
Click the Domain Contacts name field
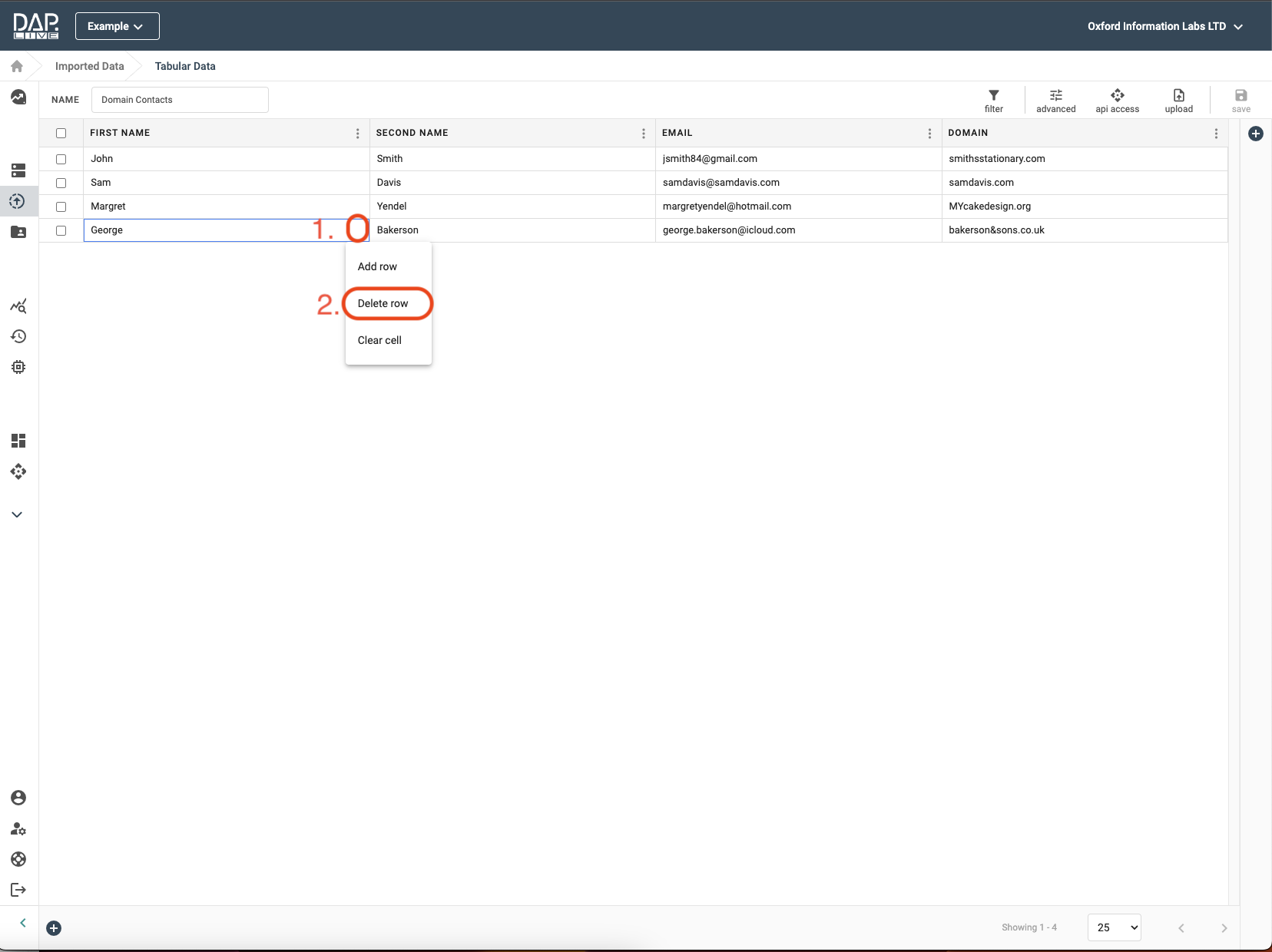coord(180,100)
